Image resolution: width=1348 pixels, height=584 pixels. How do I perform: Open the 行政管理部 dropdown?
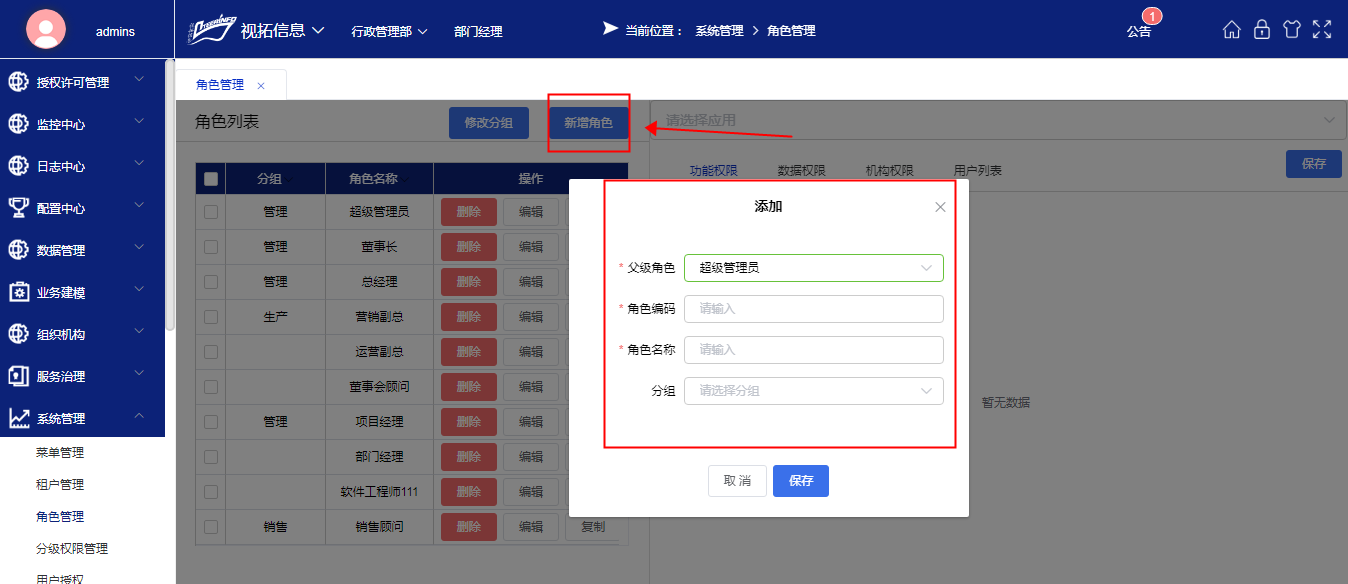coord(390,31)
